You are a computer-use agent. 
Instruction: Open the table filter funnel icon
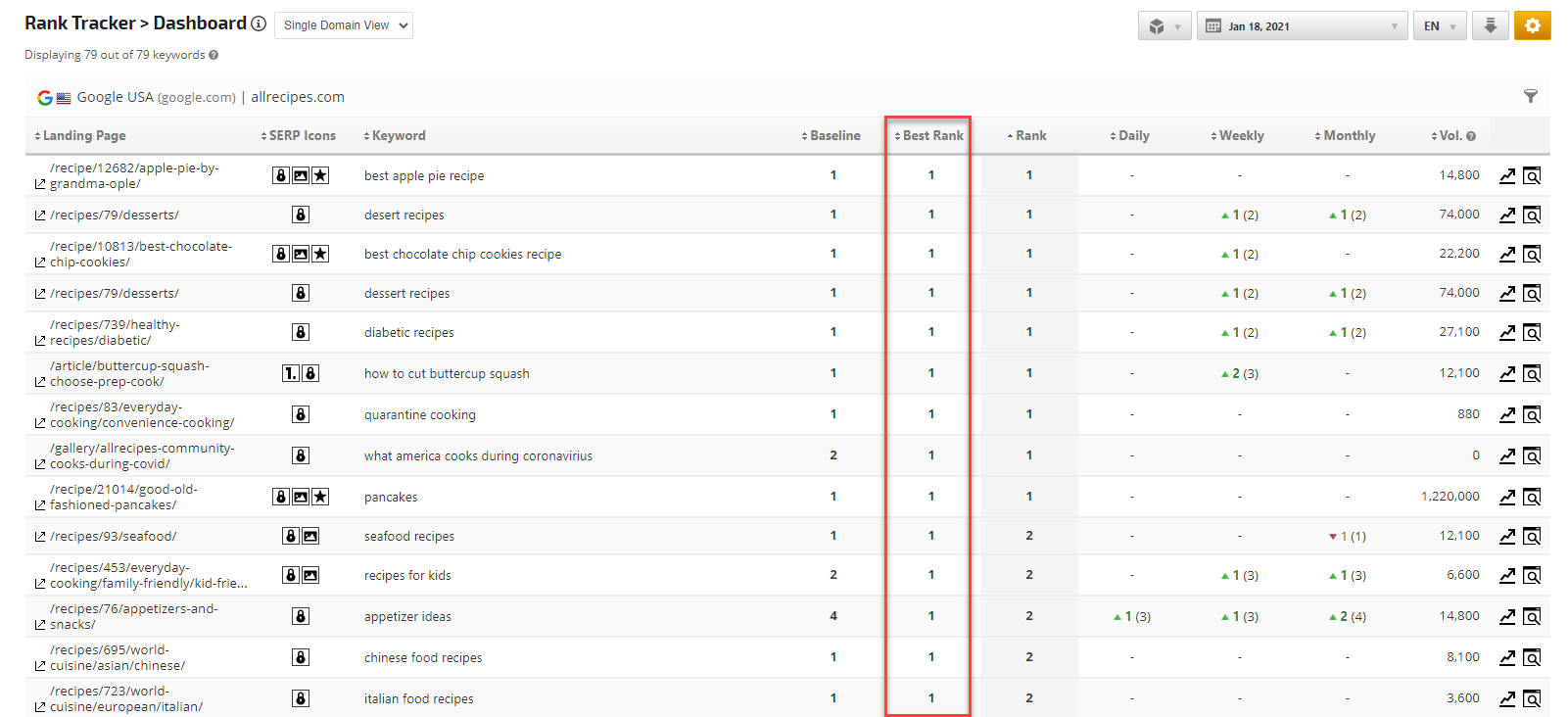tap(1530, 96)
